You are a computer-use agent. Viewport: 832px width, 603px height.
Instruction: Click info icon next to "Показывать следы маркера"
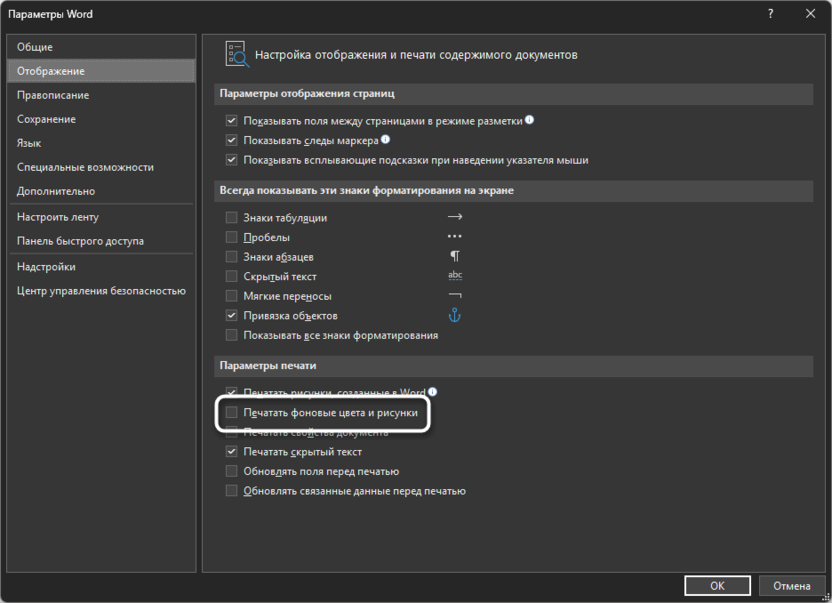(386, 140)
